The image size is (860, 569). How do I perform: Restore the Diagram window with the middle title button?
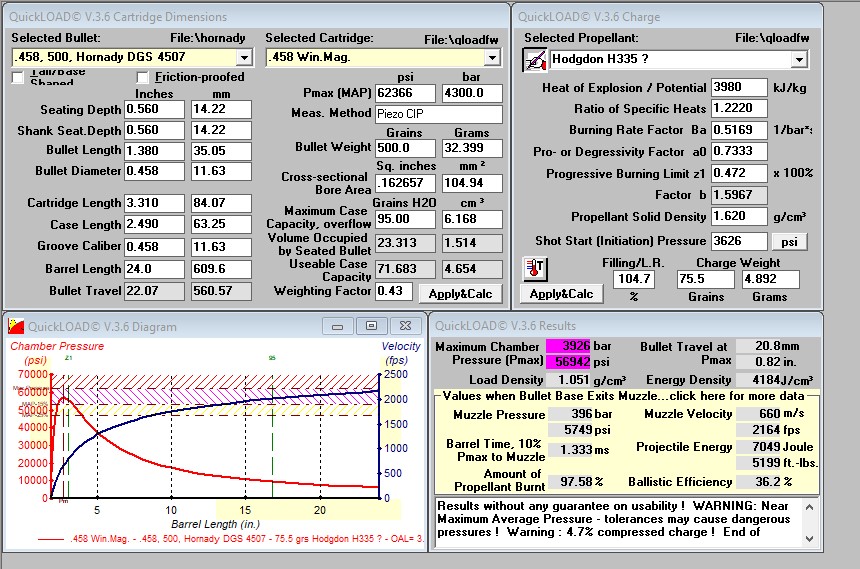point(371,326)
